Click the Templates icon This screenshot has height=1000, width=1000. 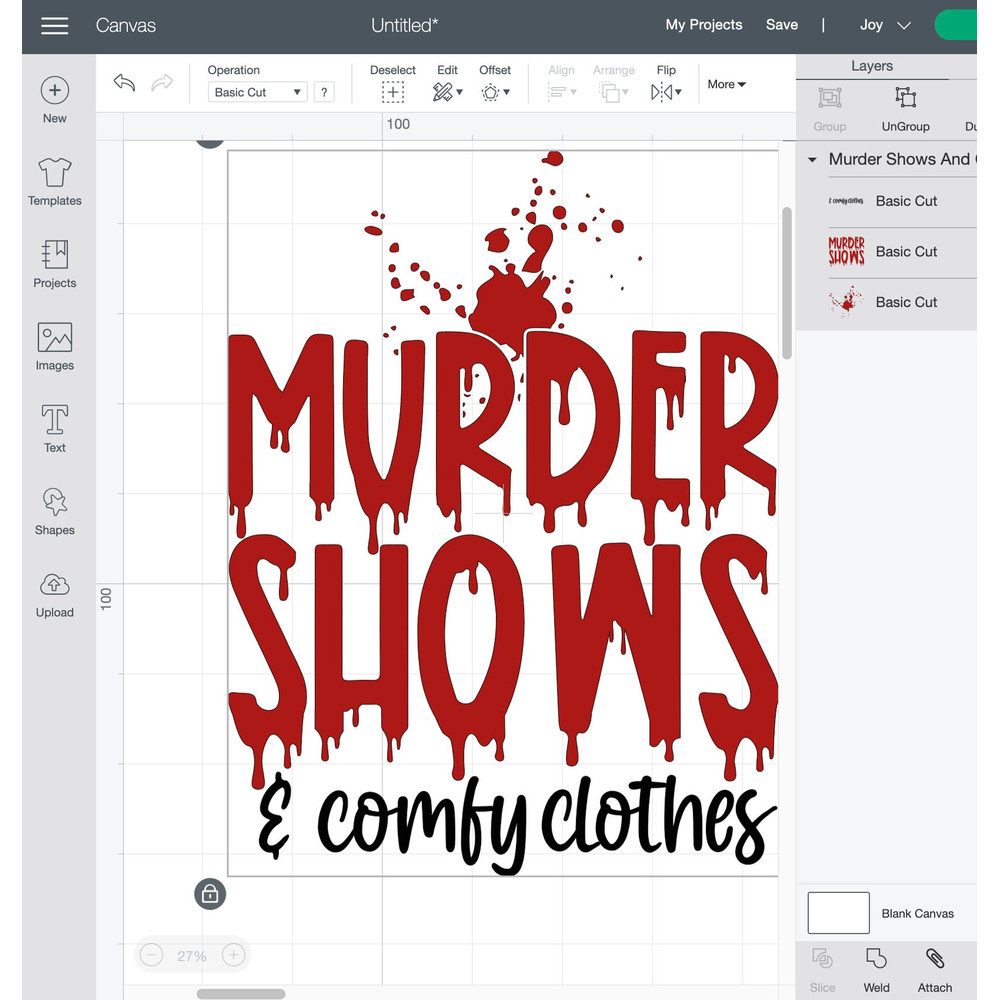click(54, 181)
